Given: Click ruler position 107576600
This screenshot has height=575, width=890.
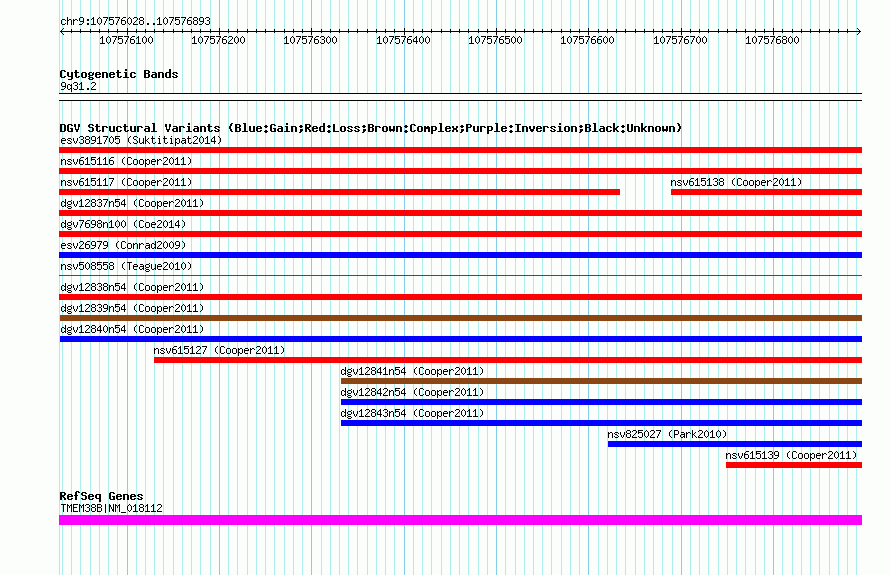Looking at the screenshot, I should [587, 40].
